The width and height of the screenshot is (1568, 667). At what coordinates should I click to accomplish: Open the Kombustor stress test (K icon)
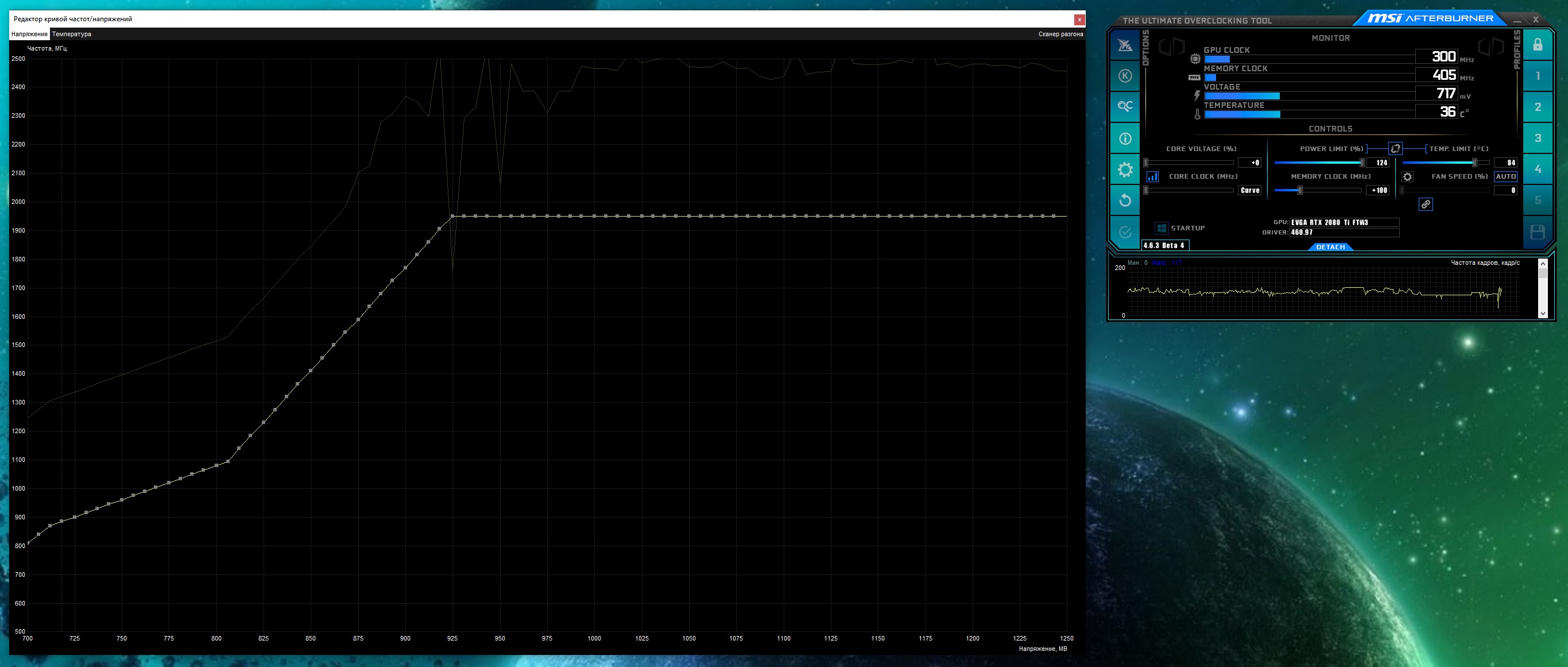[1125, 76]
